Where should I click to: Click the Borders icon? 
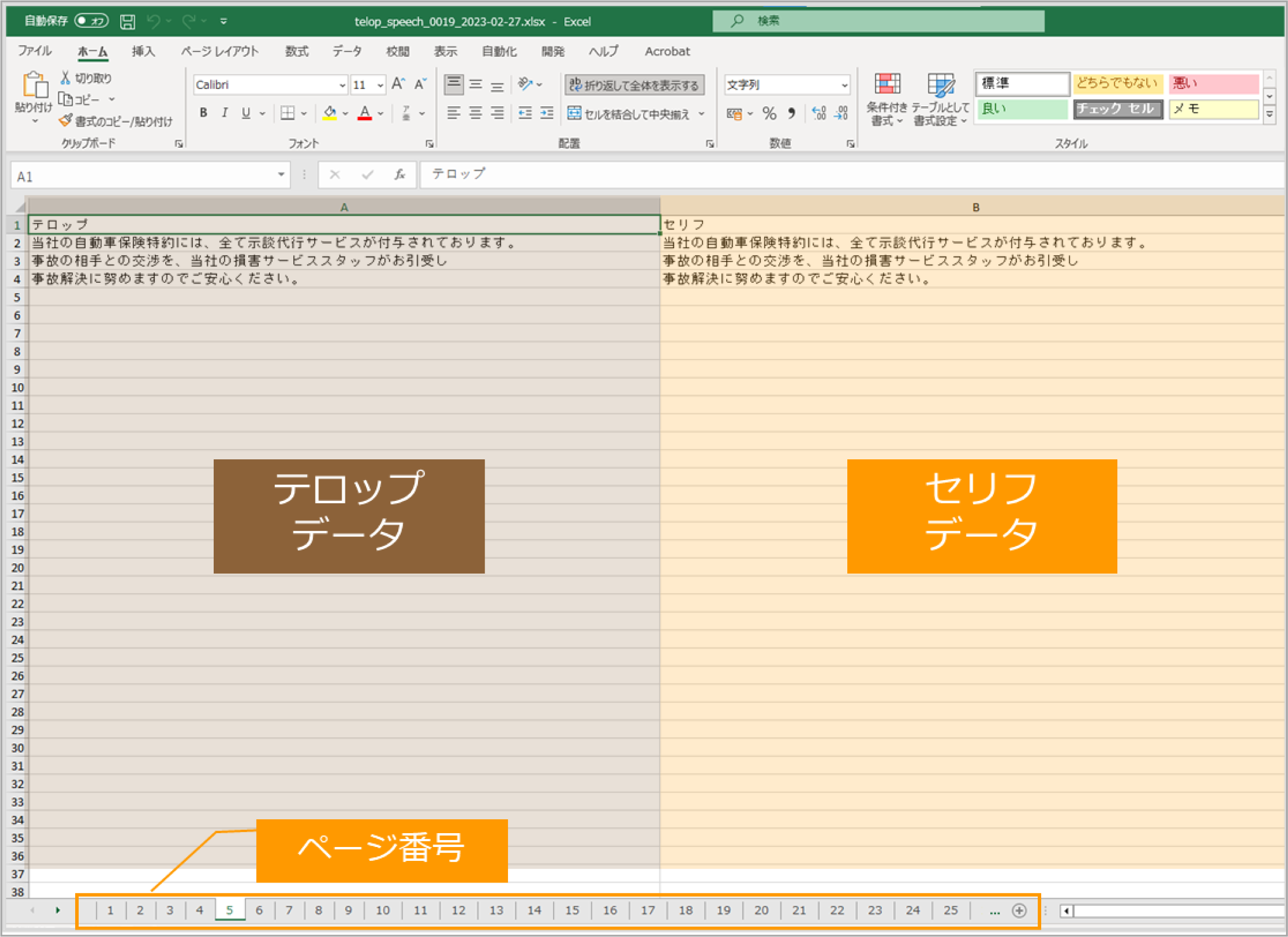[288, 114]
